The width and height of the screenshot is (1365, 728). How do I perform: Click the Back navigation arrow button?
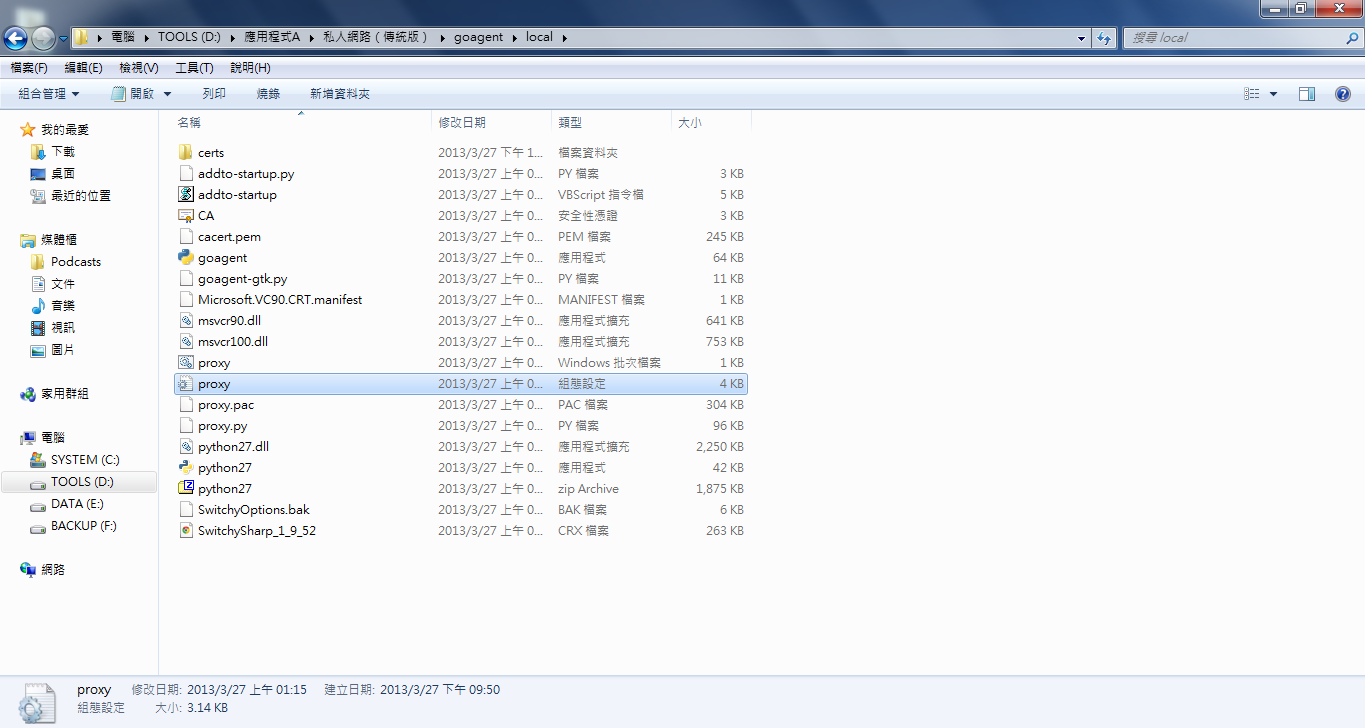click(15, 38)
